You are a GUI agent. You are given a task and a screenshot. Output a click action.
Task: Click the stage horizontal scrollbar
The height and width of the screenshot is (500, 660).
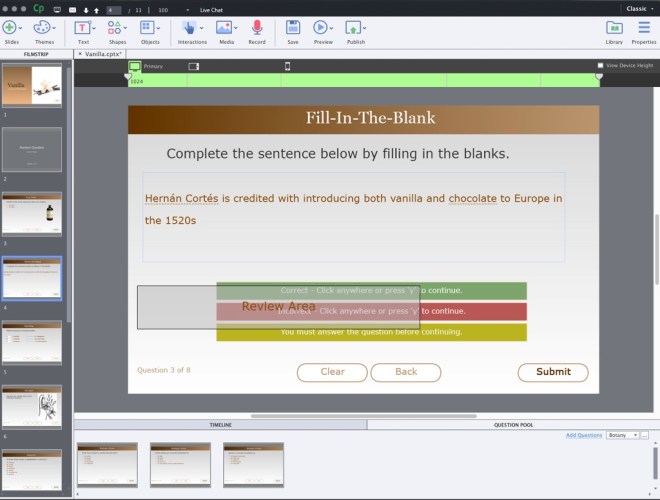364,416
